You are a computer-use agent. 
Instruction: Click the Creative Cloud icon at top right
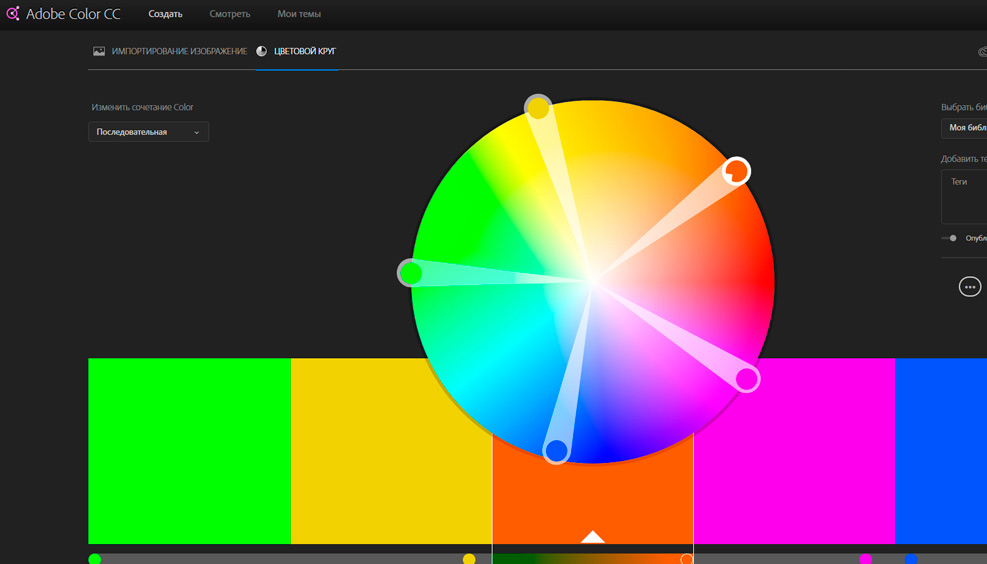[x=982, y=51]
